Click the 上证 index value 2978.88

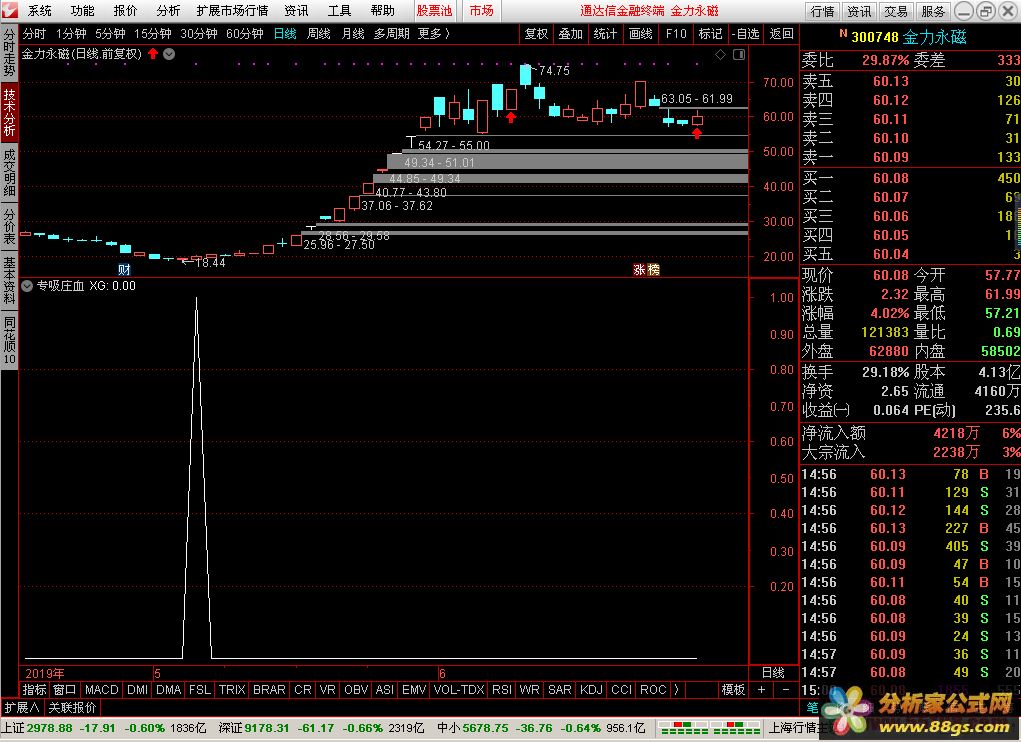coord(49,728)
